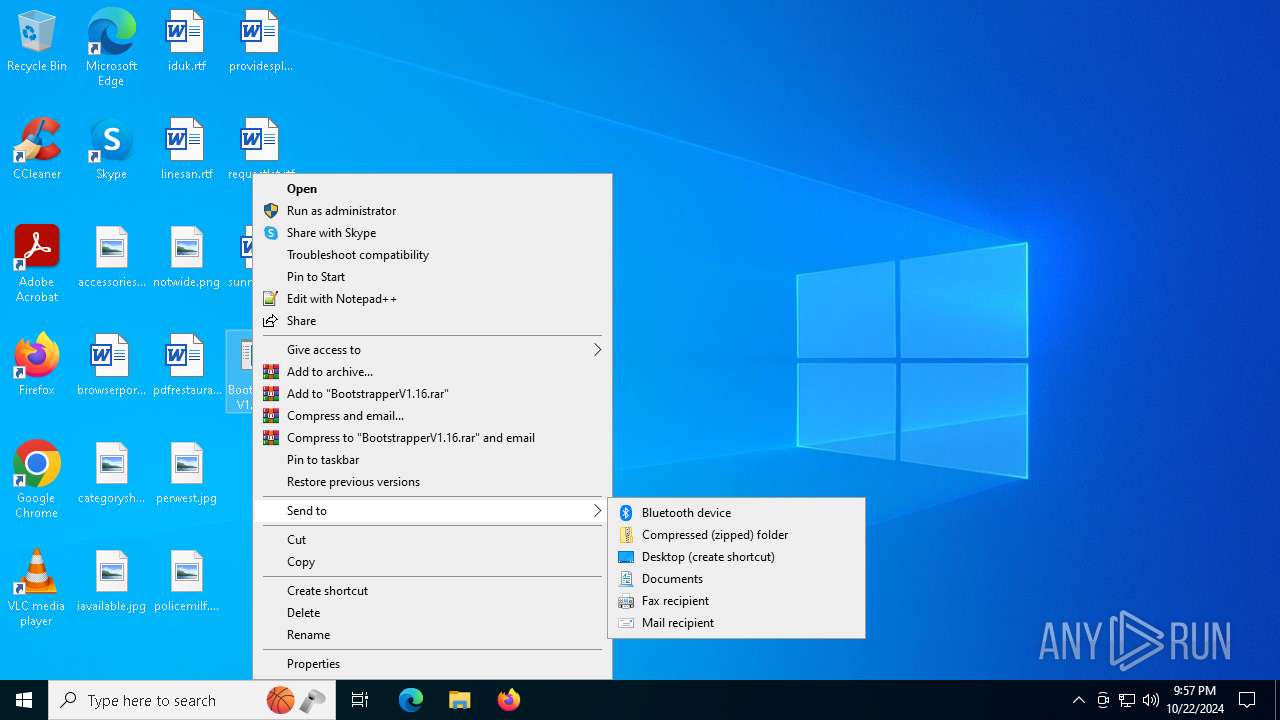
Task: Select Create shortcut
Action: [x=432, y=591]
